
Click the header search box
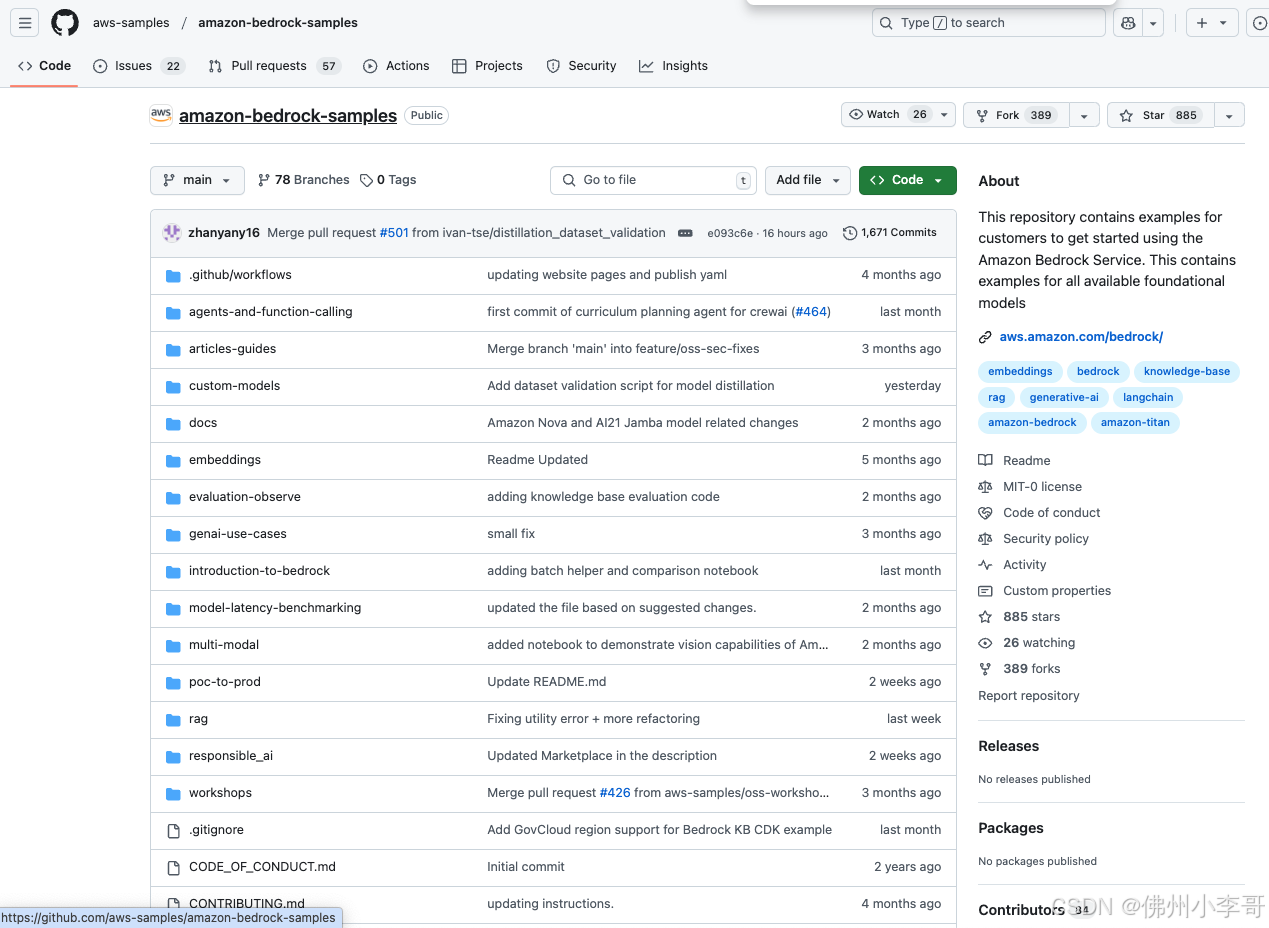coord(989,23)
